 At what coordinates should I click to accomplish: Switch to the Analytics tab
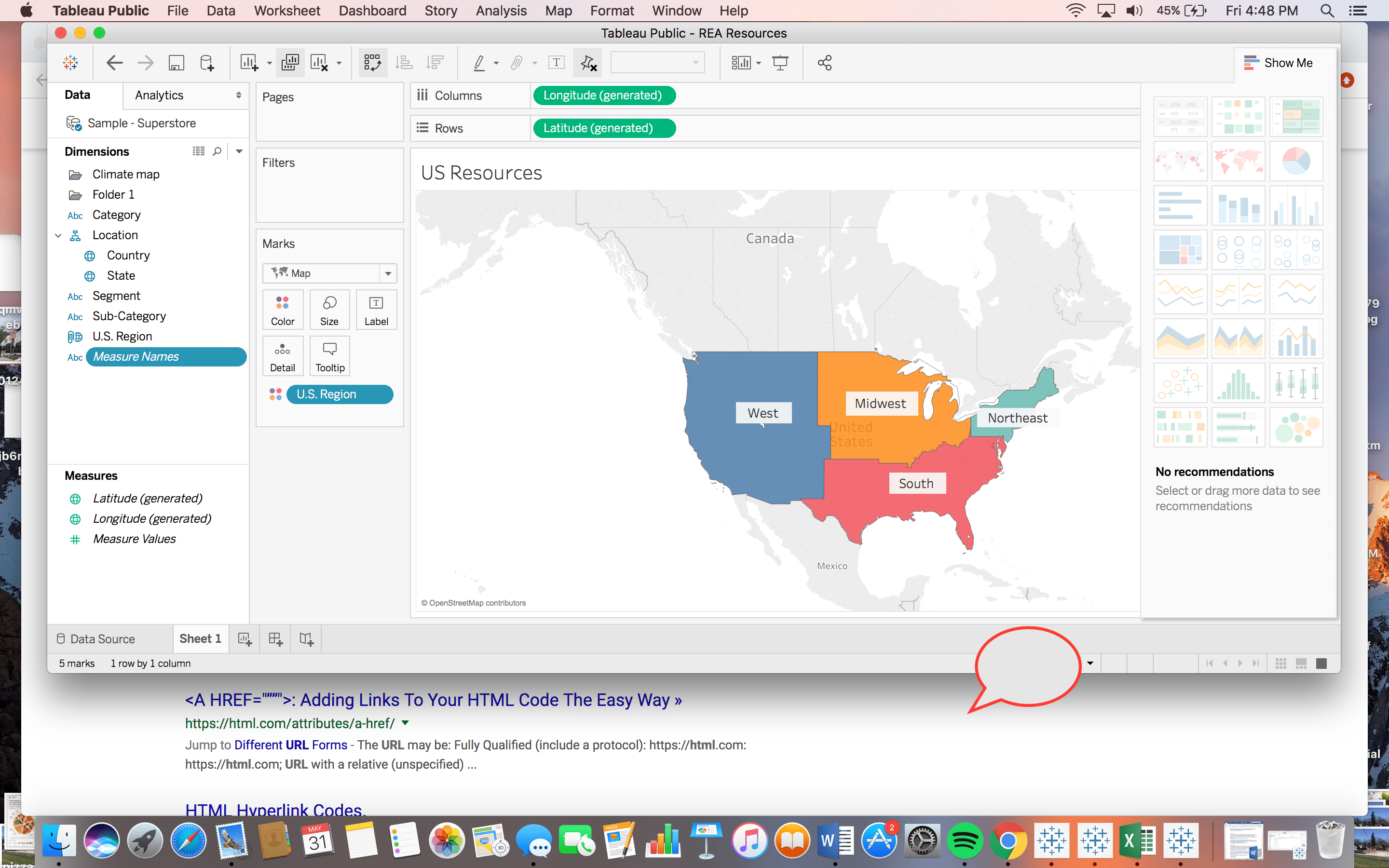point(159,95)
